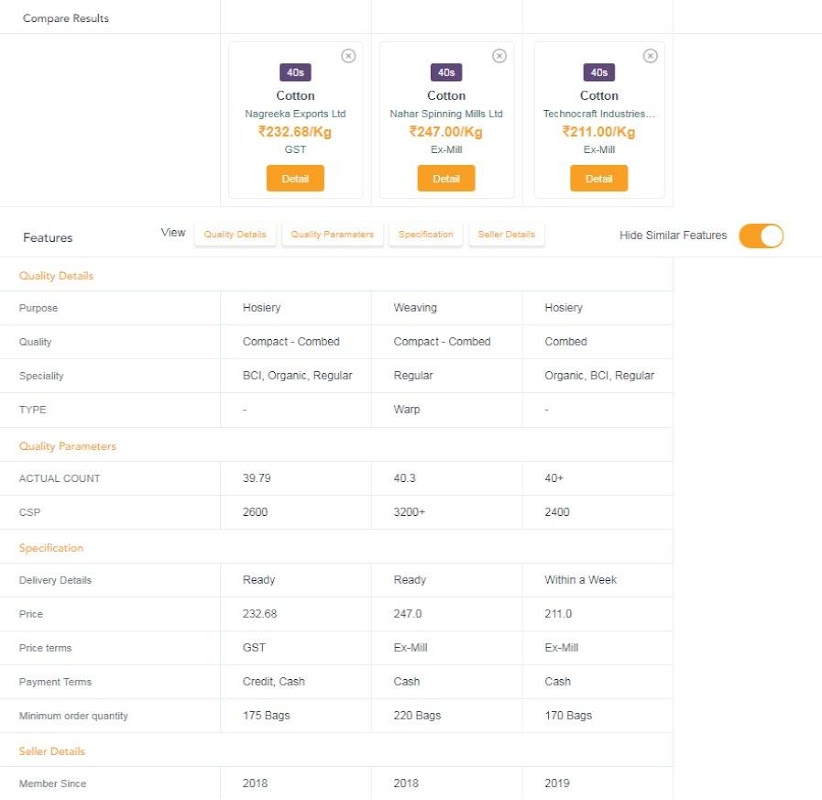
Task: Open Detail for Nagreeka Exports Ltd
Action: [x=295, y=178]
